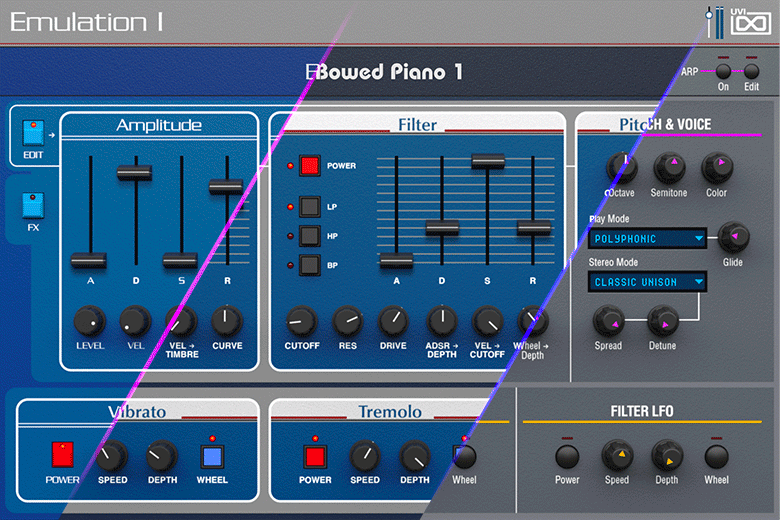
Task: Click the Tremolo SPEED knob
Action: 365,456
